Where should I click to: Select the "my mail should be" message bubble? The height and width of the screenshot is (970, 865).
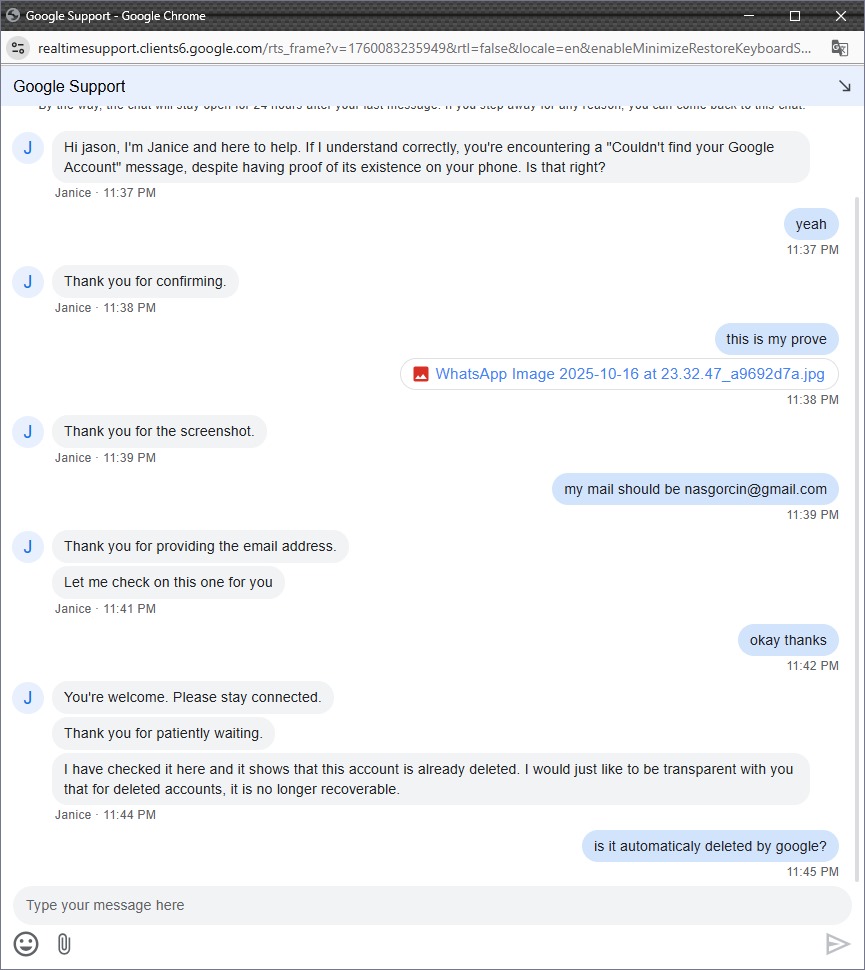pyautogui.click(x=695, y=489)
